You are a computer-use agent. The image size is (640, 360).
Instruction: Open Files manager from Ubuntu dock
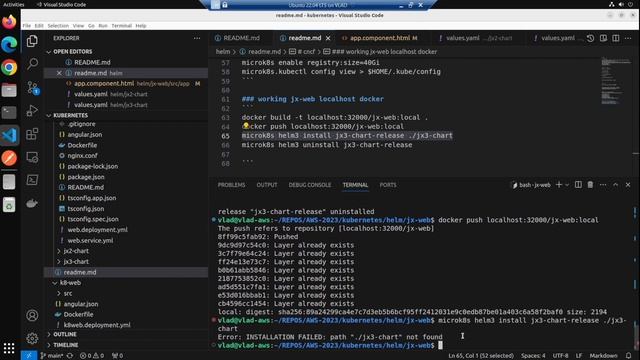(9, 90)
